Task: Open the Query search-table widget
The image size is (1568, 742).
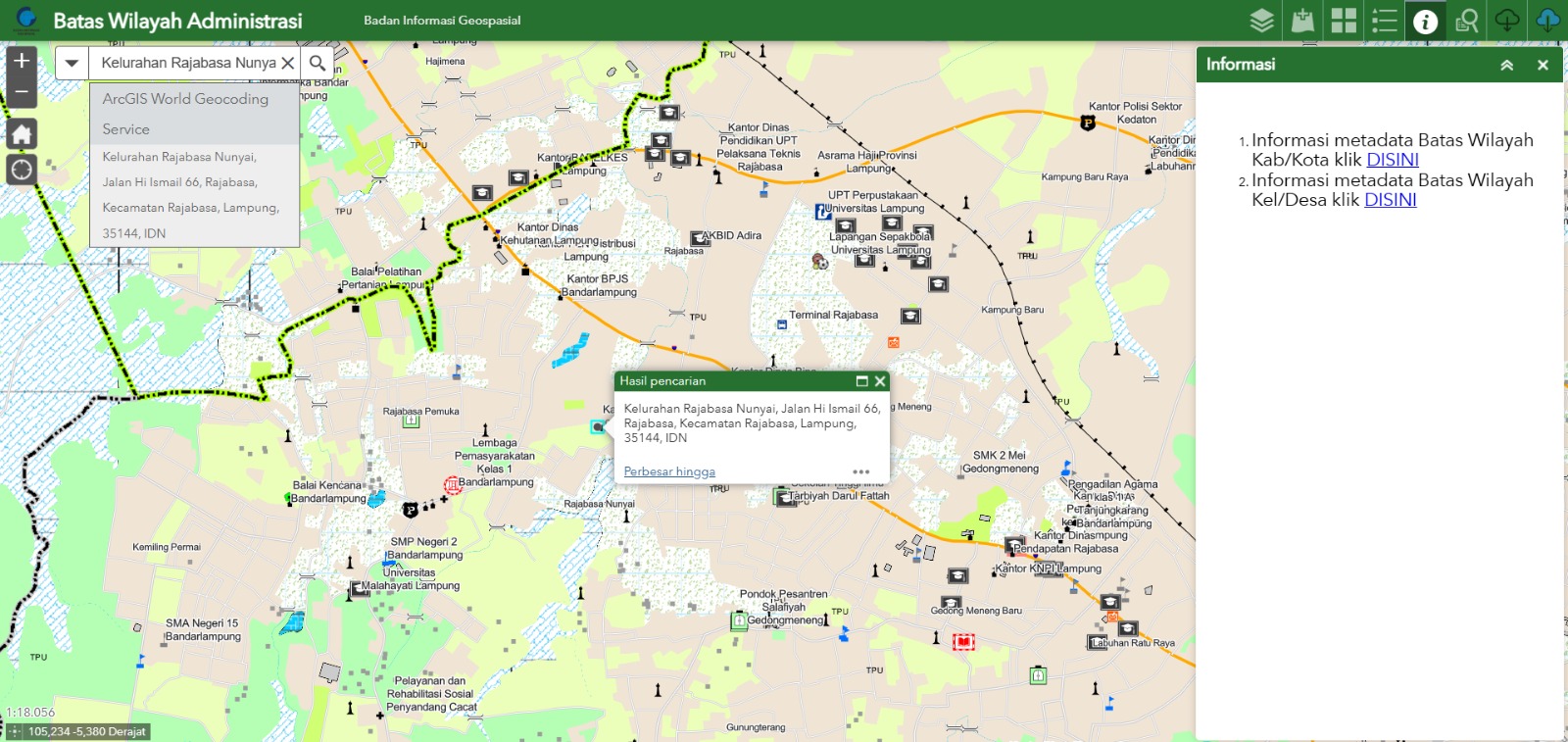Action: [x=1466, y=21]
